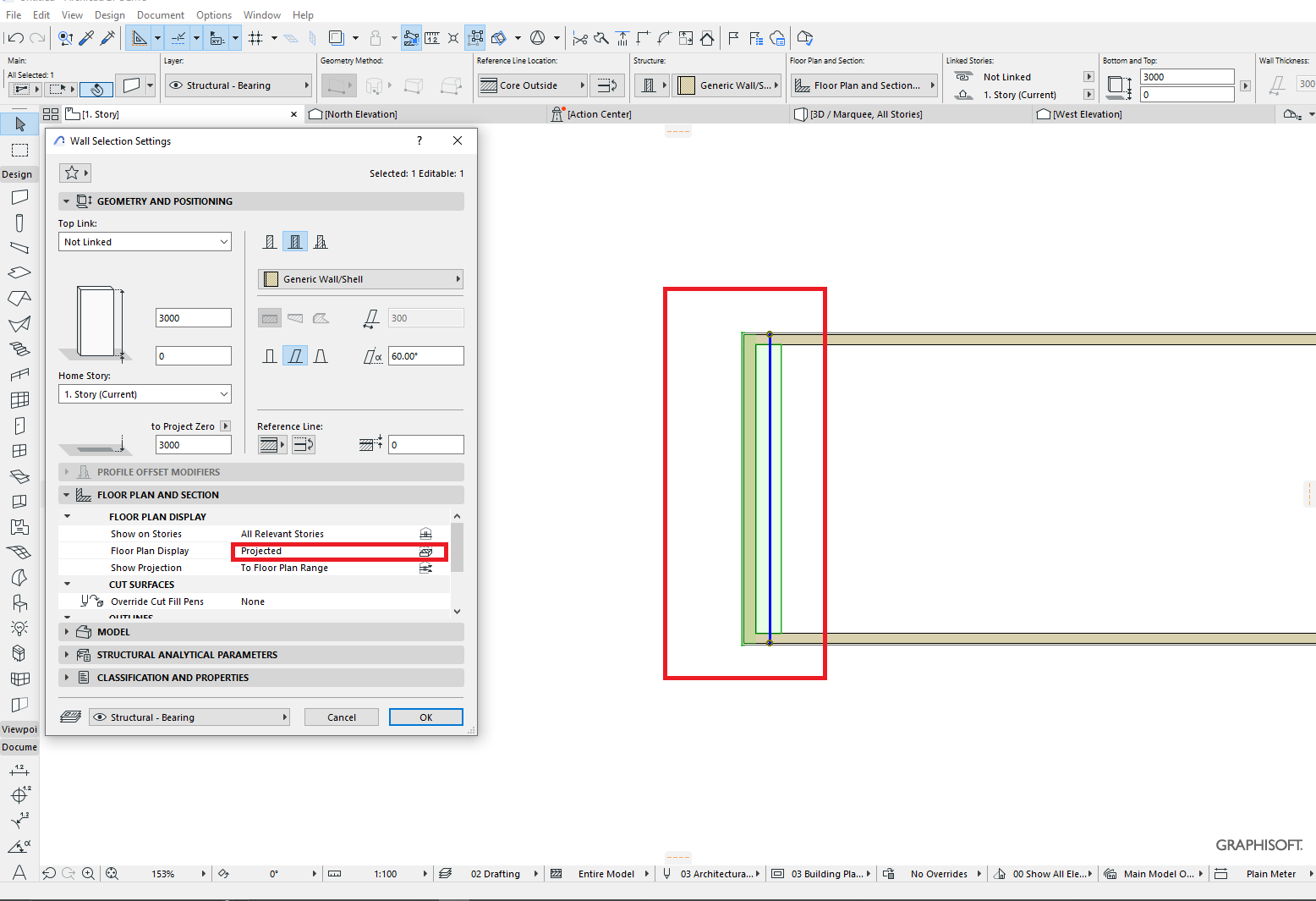
Task: Open the Home Story dropdown
Action: click(144, 393)
